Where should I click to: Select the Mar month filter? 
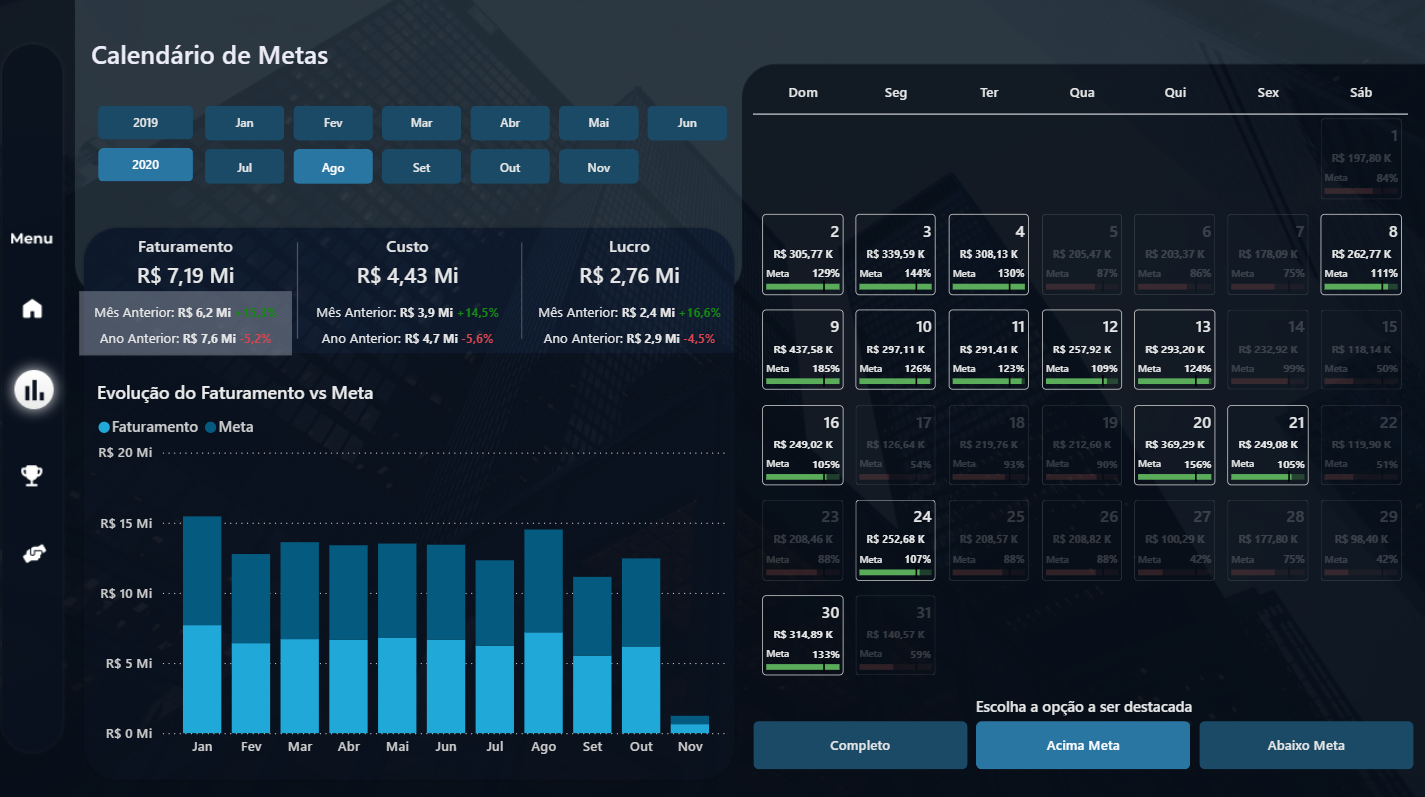[x=422, y=123]
